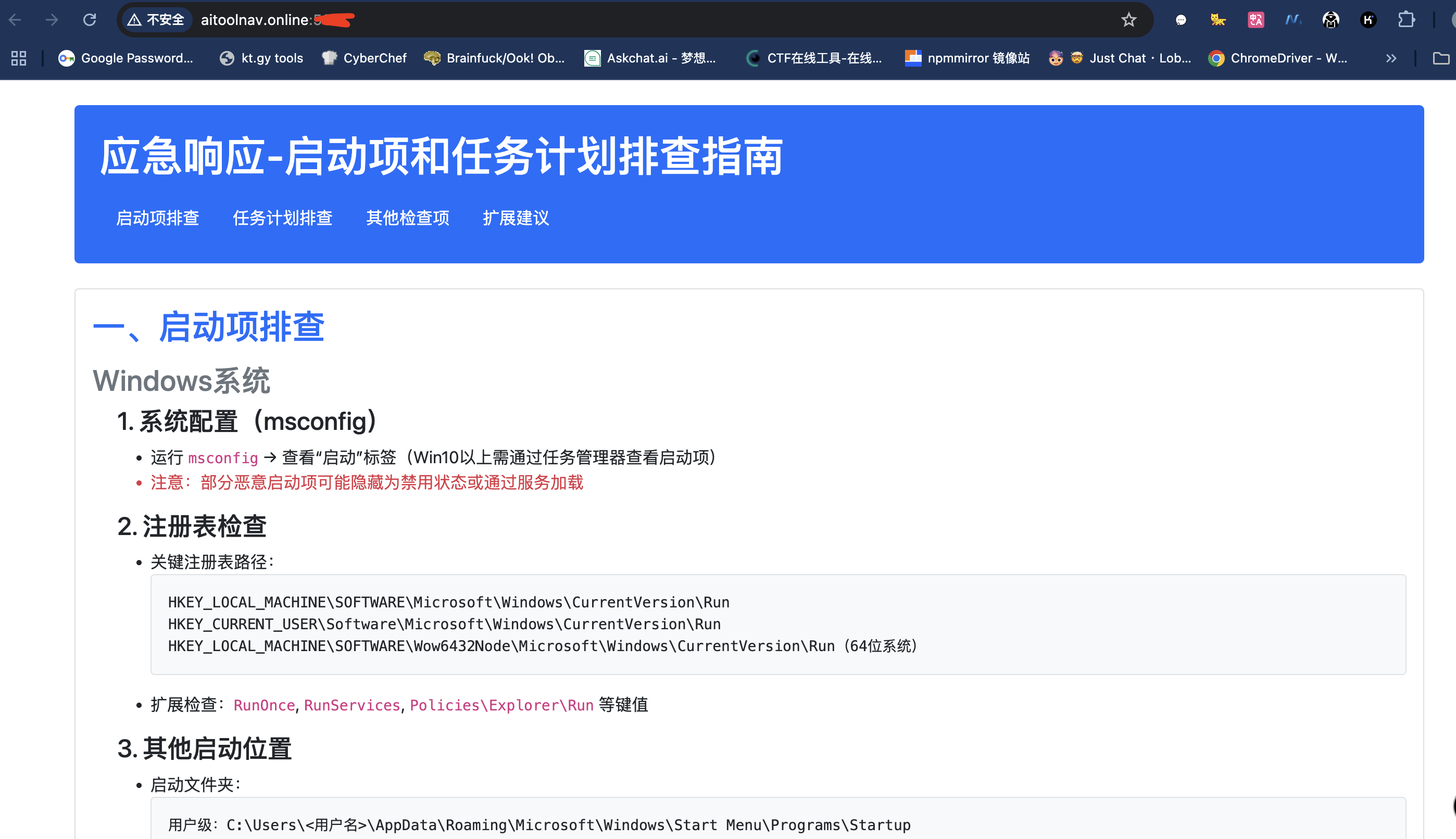Open the CyberChef bookmark
The height and width of the screenshot is (839, 1456).
click(365, 58)
